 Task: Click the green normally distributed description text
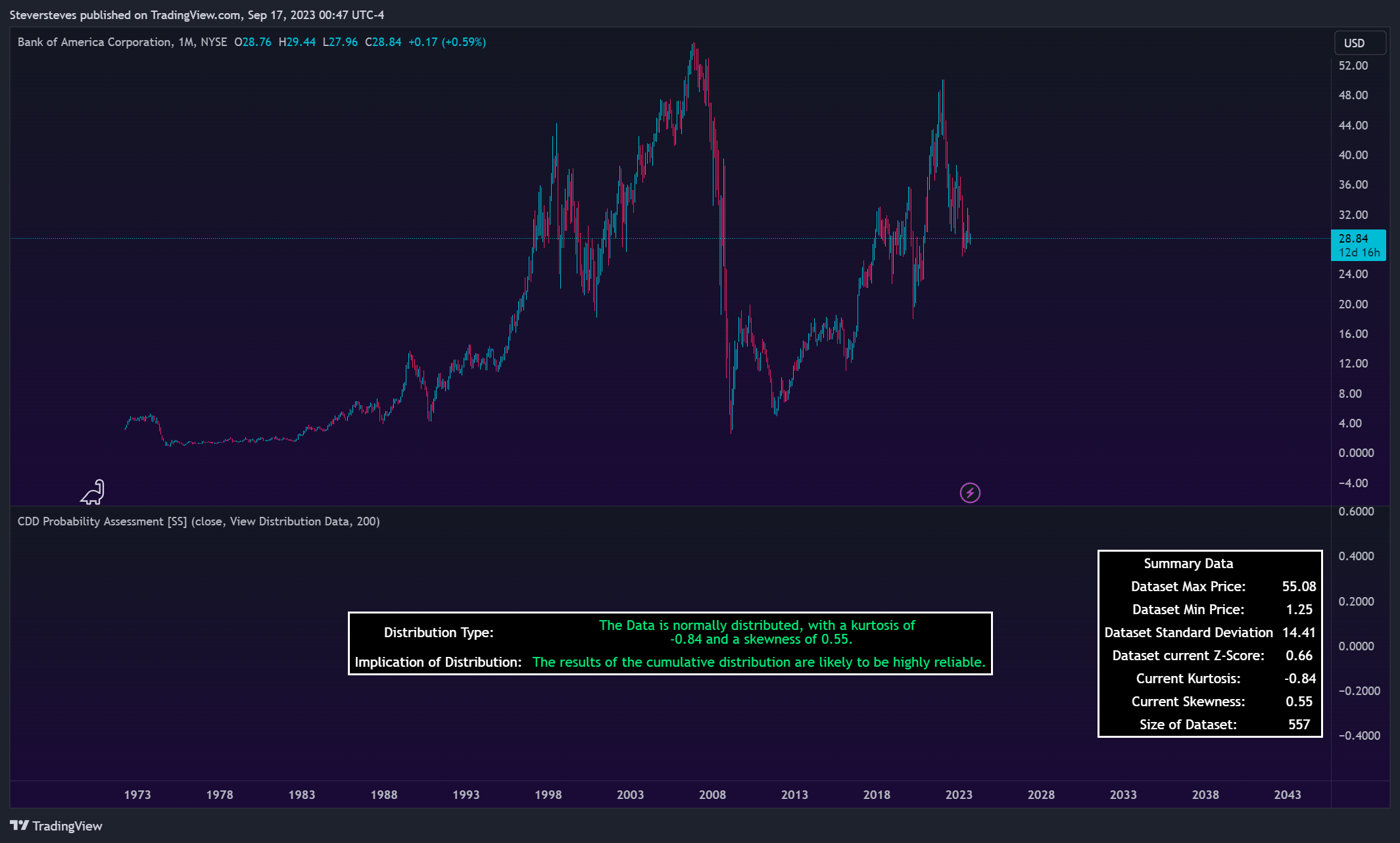(x=757, y=632)
